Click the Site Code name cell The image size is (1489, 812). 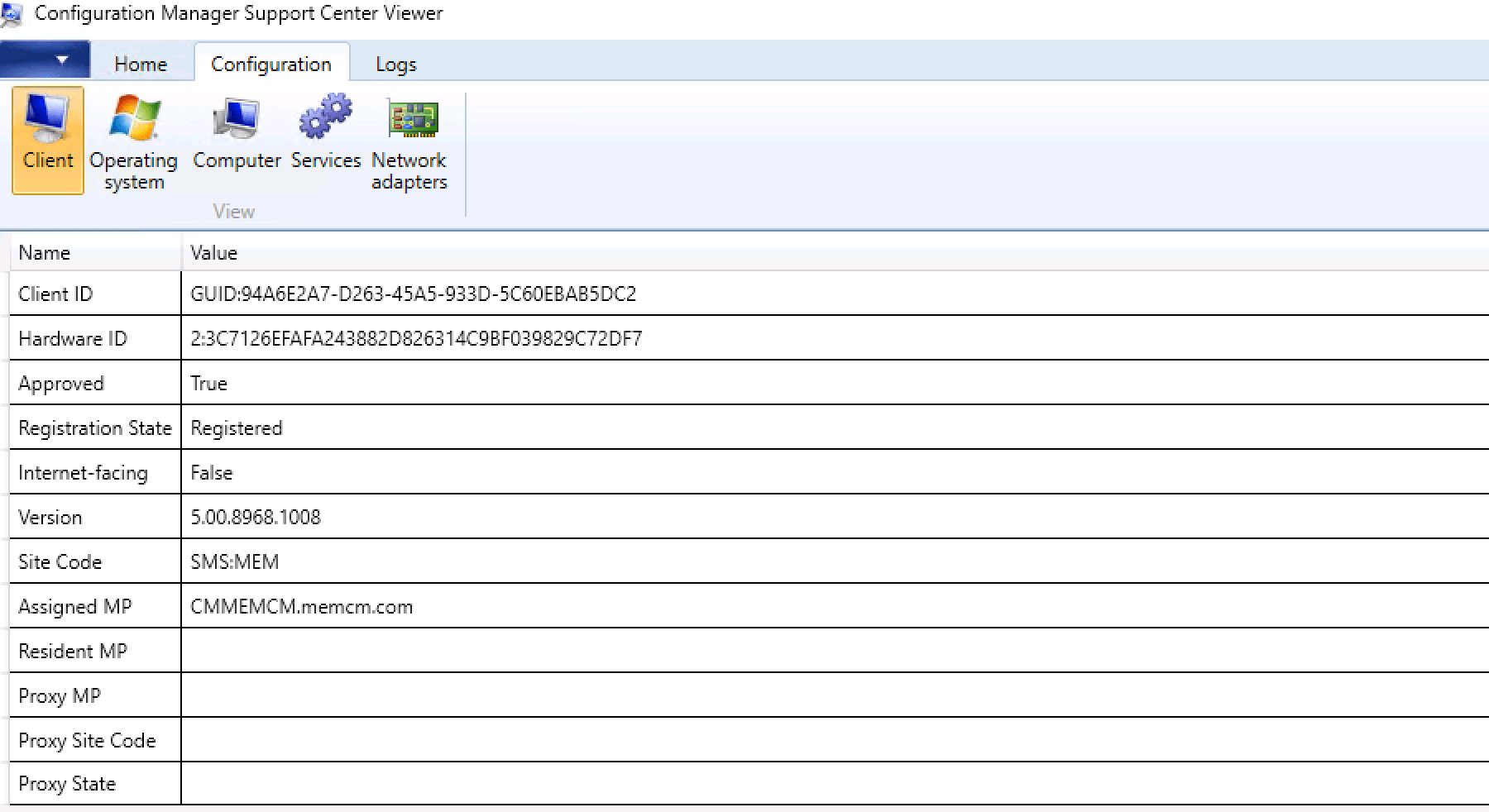pos(95,561)
